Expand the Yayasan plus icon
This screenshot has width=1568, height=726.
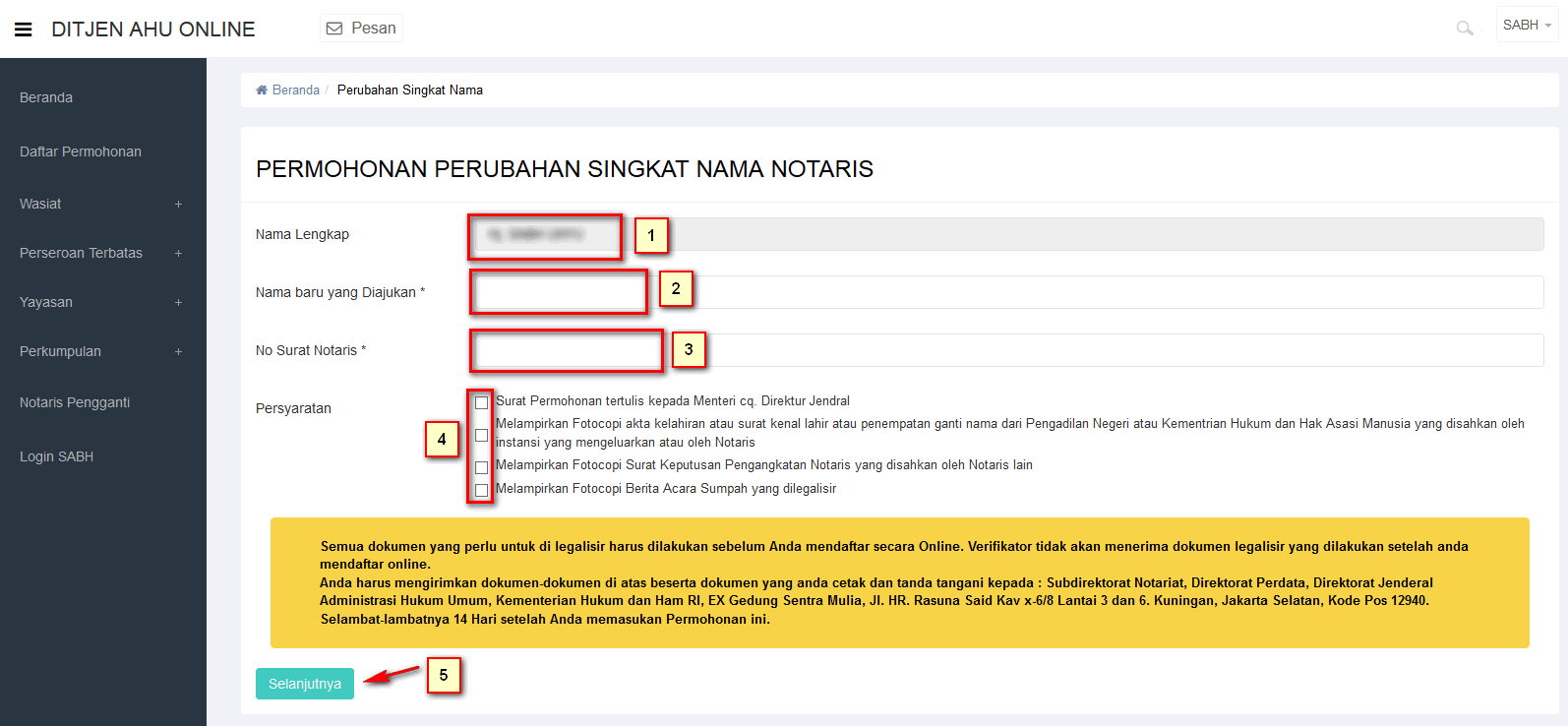pyautogui.click(x=178, y=303)
